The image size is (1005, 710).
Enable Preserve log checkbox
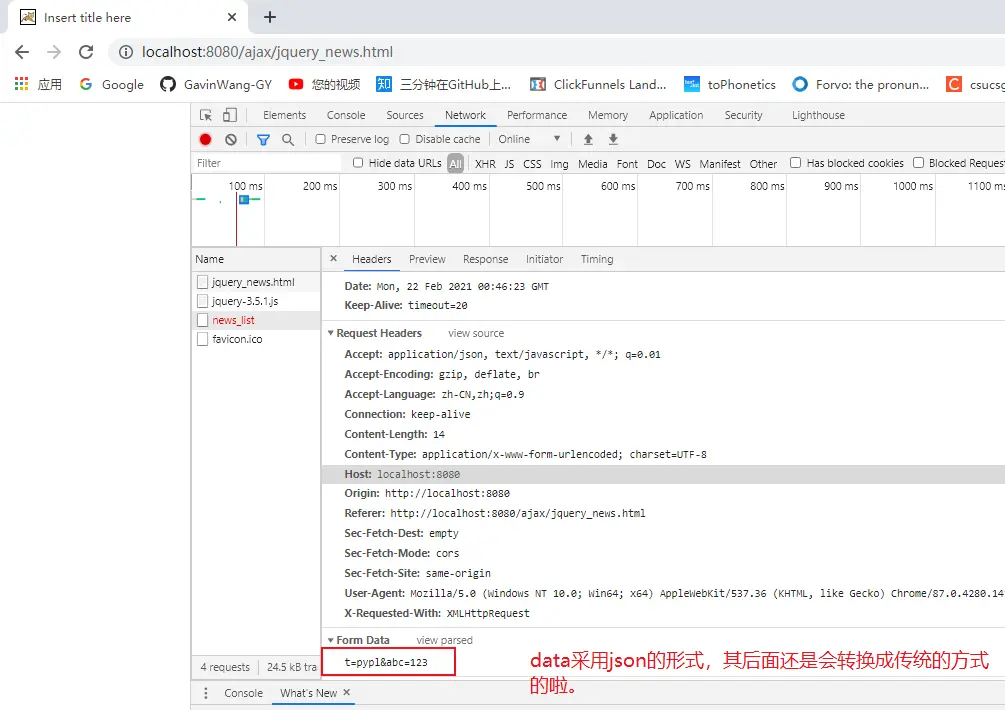point(321,140)
